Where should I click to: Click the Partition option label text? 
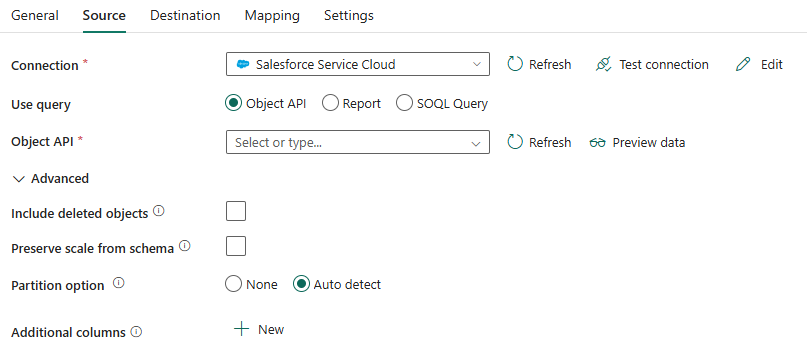[58, 285]
